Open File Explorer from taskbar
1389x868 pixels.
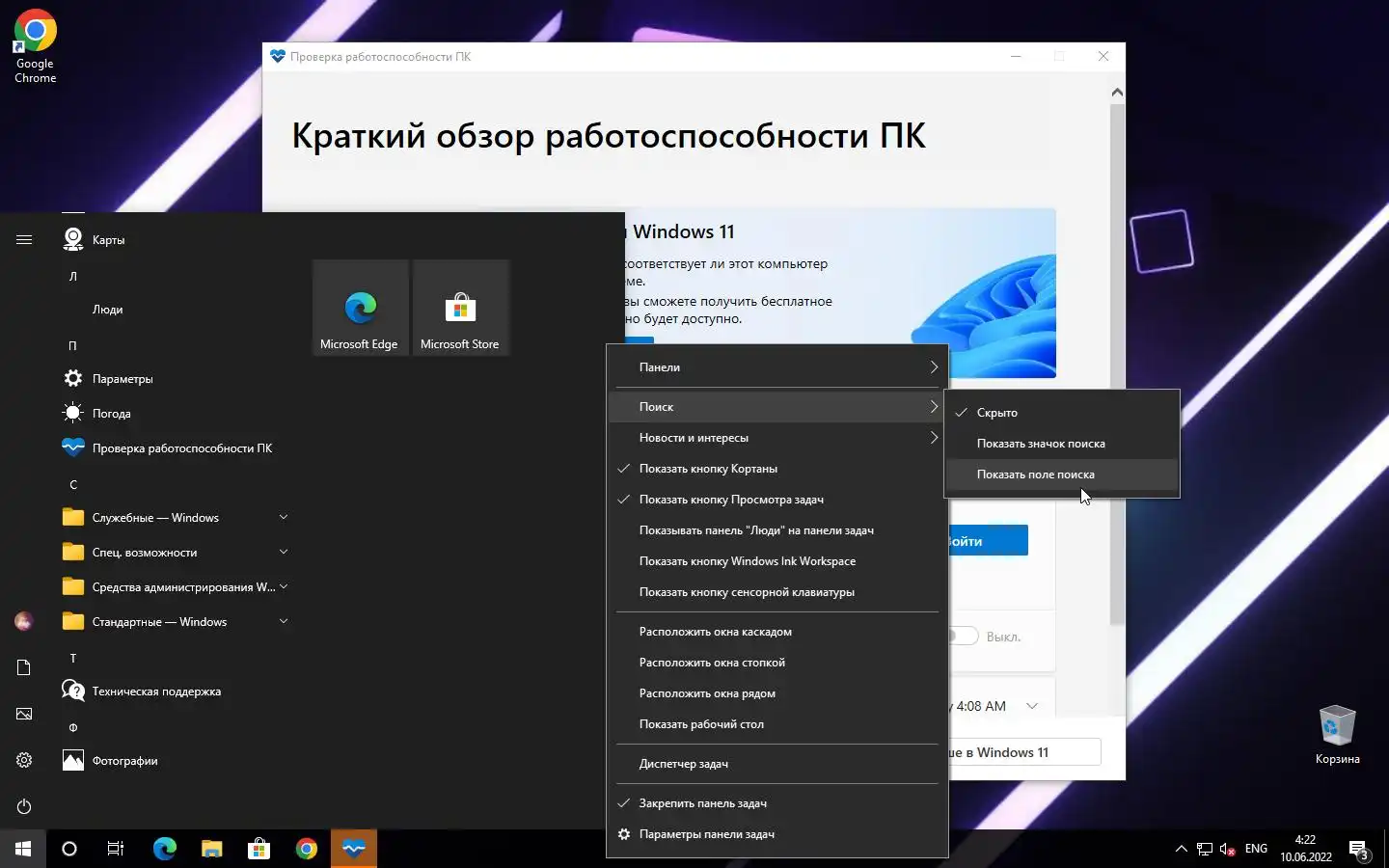coord(212,849)
